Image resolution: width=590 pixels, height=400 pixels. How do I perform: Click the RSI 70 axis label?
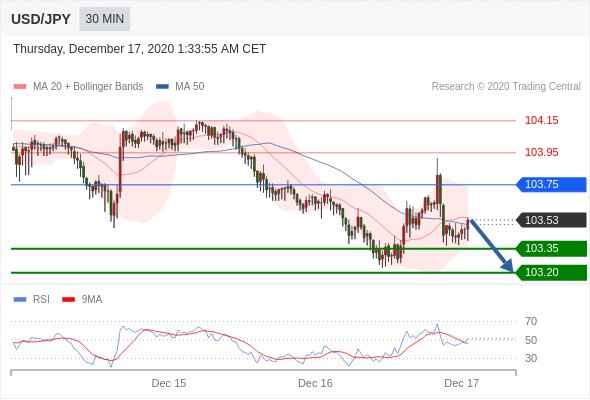click(x=531, y=321)
